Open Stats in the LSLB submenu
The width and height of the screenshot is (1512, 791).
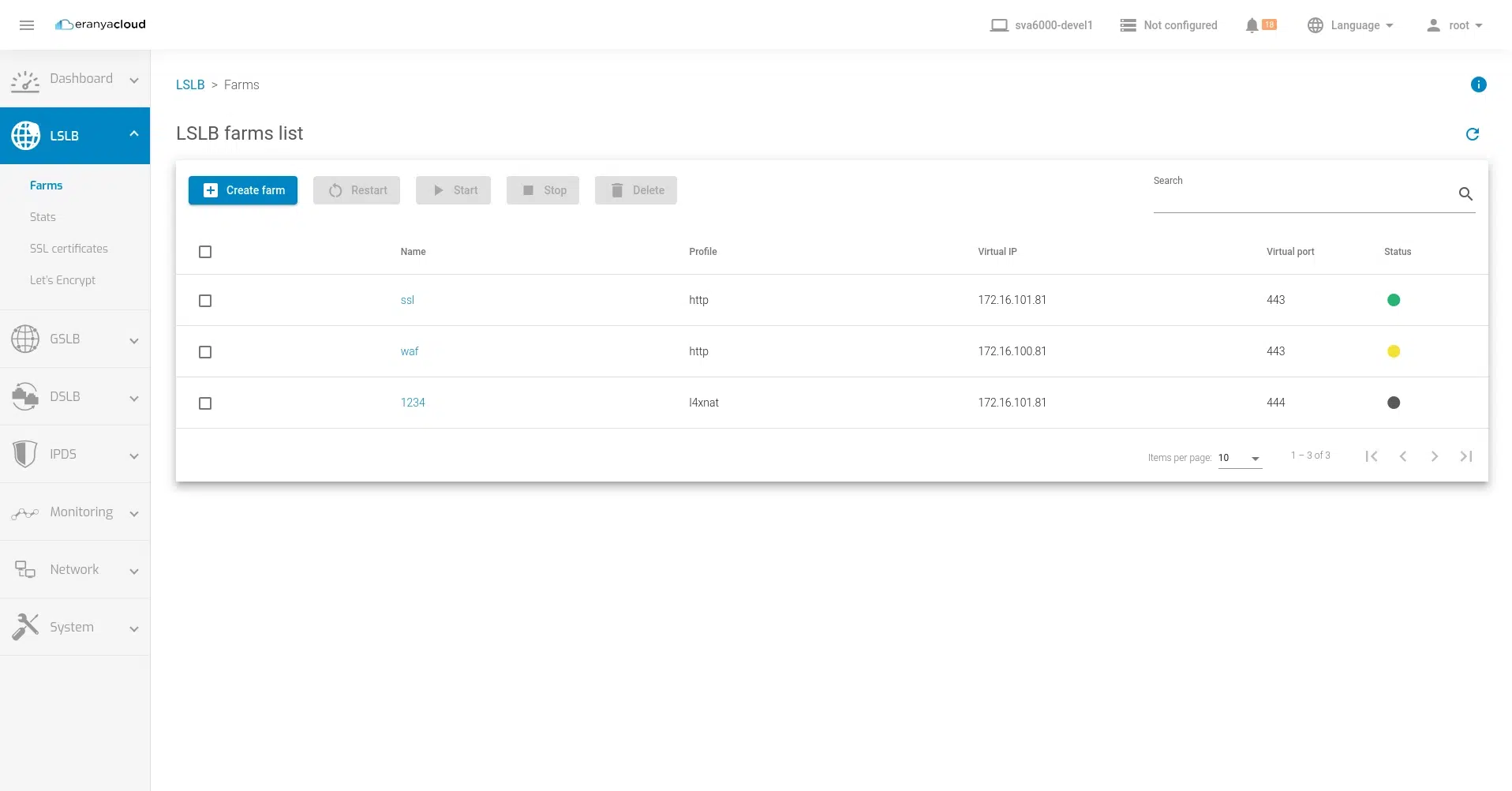43,217
